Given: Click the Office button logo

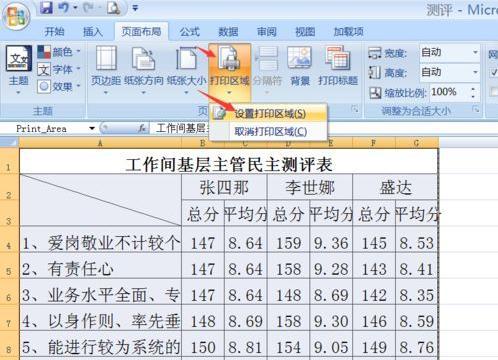Looking at the screenshot, I should point(15,16).
